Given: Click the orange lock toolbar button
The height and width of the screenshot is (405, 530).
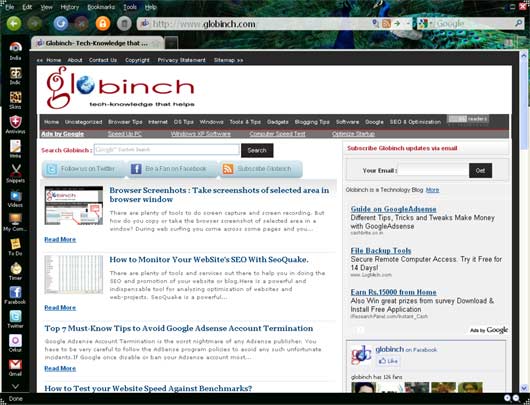Looking at the screenshot, I should pos(103,24).
